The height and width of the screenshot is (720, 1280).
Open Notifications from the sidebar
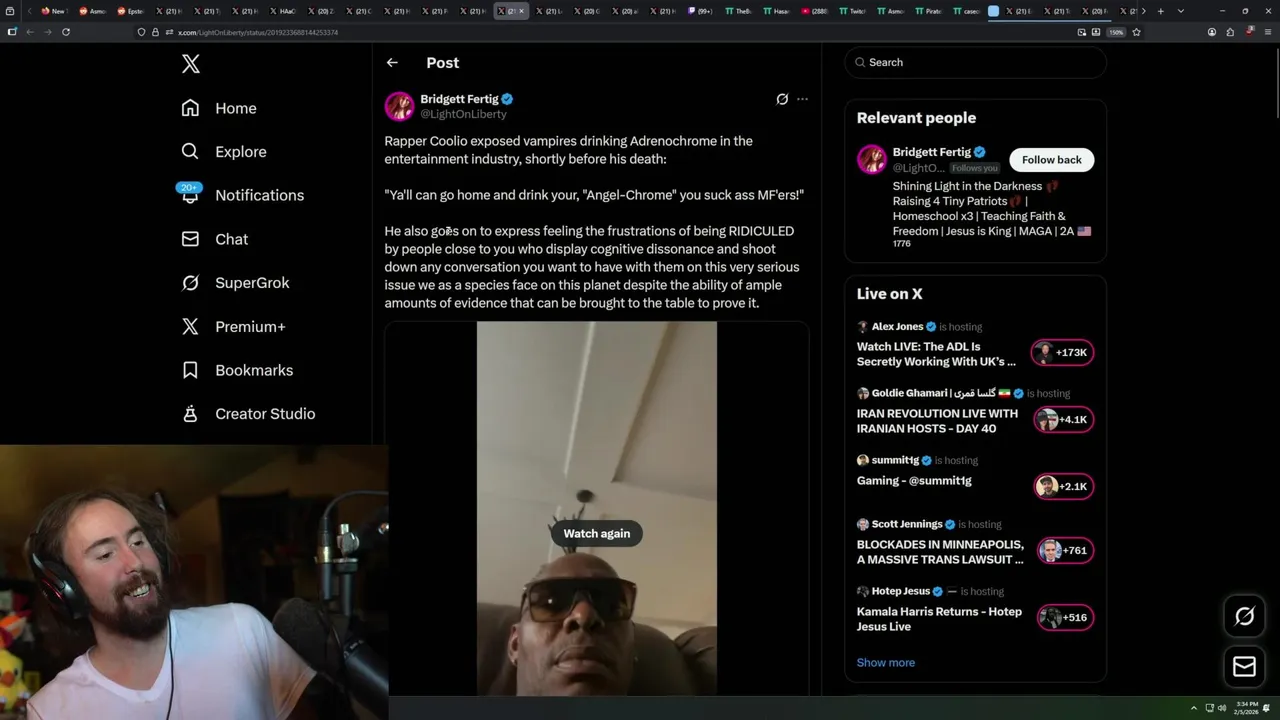(242, 195)
